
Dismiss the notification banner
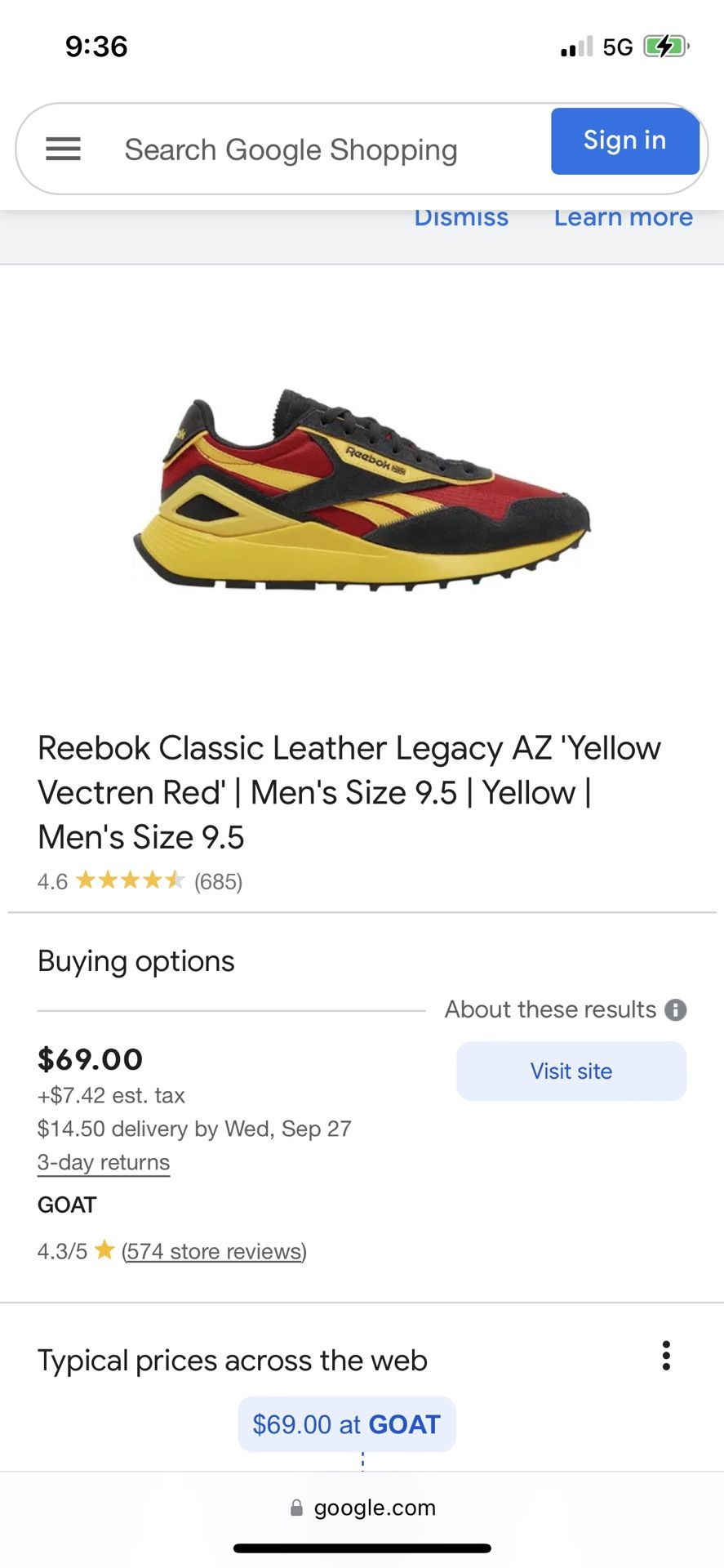click(x=461, y=218)
